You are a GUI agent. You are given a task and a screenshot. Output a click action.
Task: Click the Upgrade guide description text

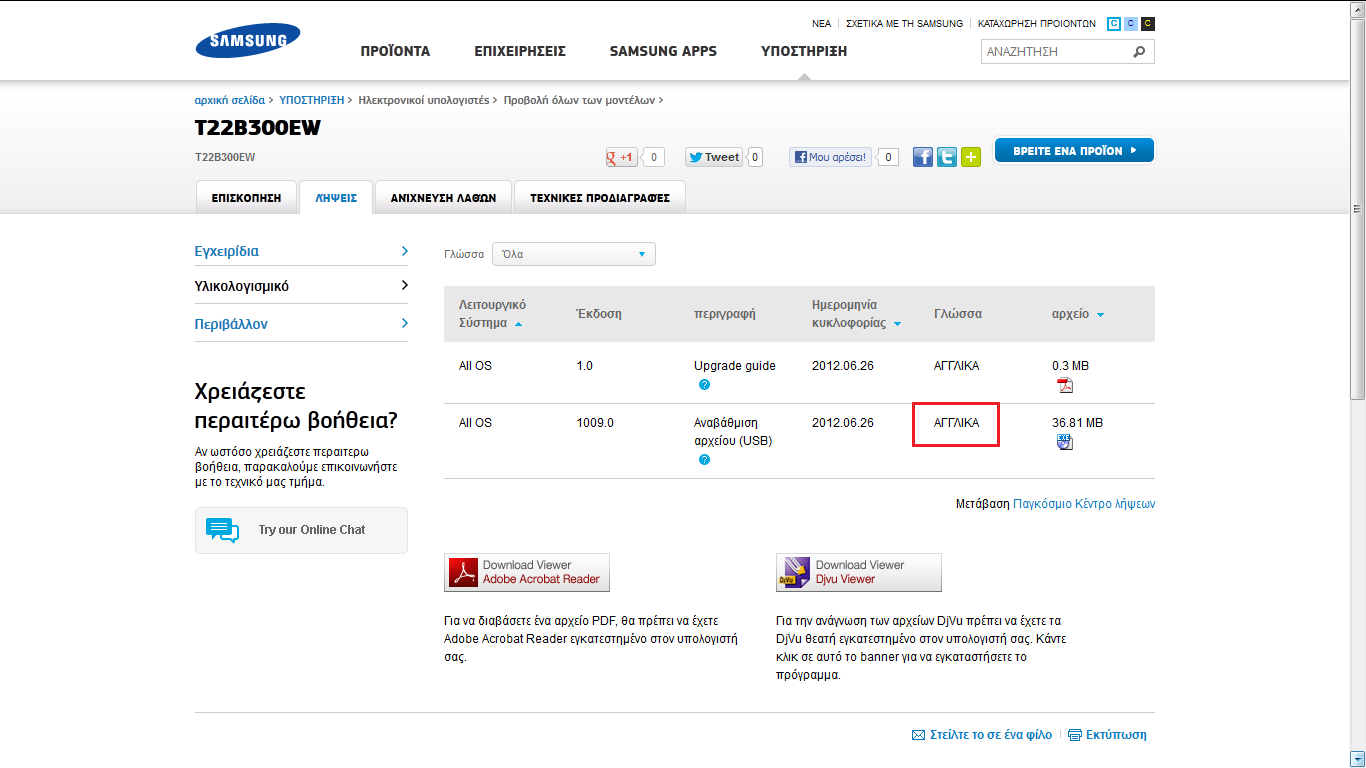pyautogui.click(x=735, y=366)
